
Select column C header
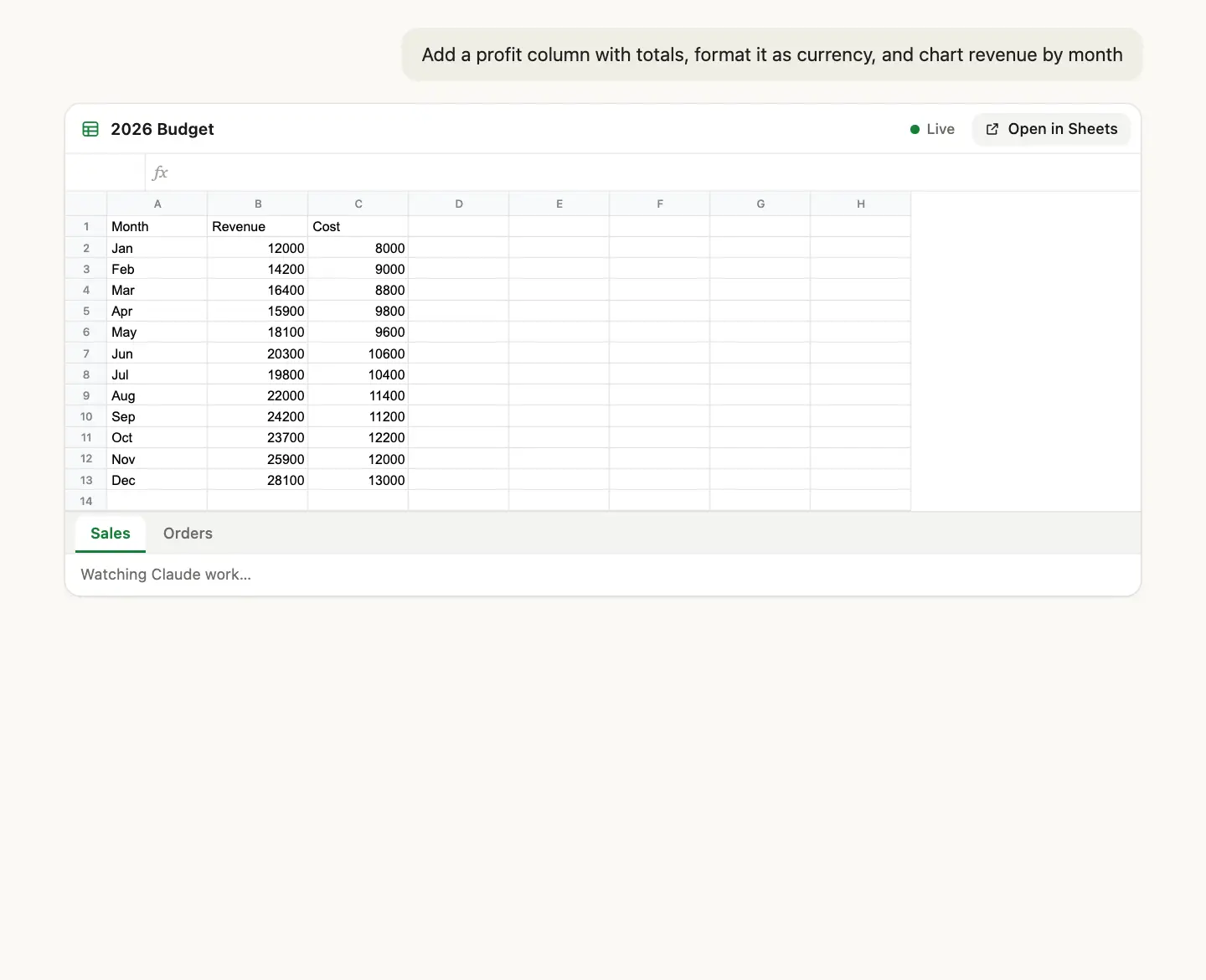click(358, 204)
